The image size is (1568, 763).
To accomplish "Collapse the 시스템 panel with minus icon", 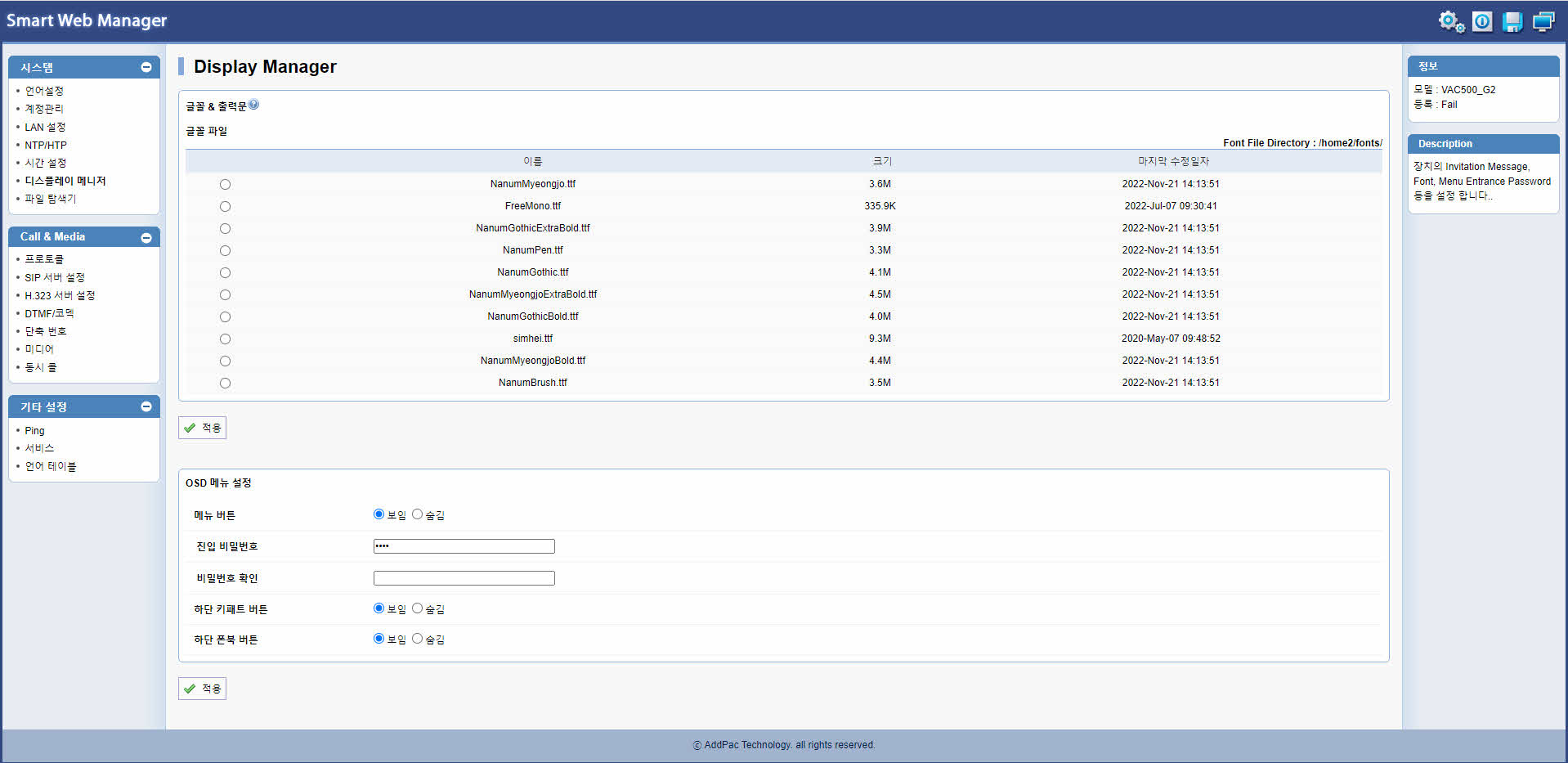I will [x=146, y=67].
